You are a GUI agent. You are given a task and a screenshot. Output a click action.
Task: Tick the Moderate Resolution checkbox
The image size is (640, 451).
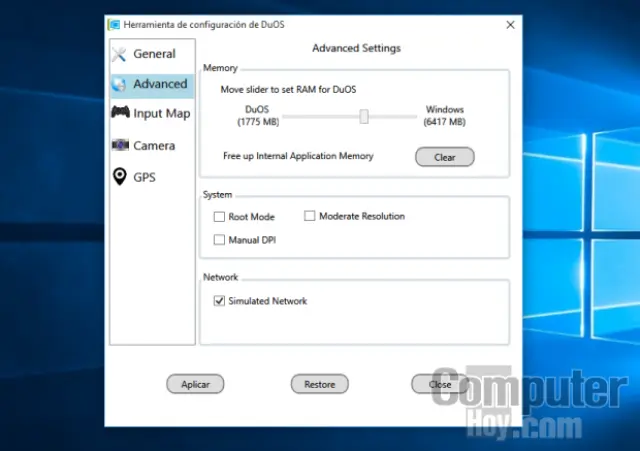click(x=310, y=216)
